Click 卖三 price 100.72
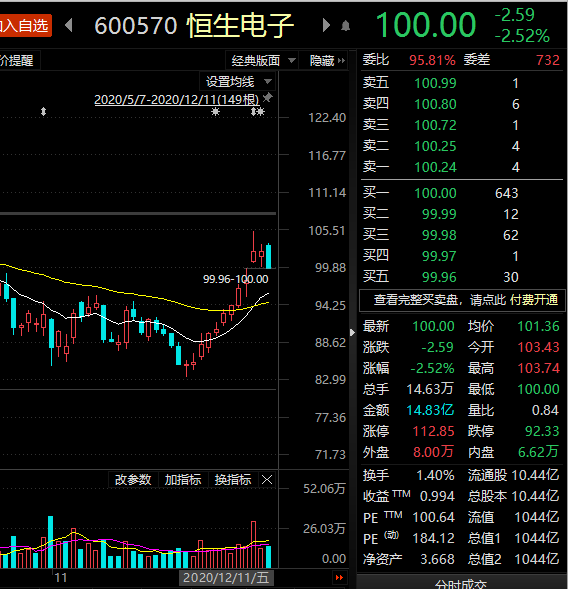The image size is (568, 589). tap(435, 125)
